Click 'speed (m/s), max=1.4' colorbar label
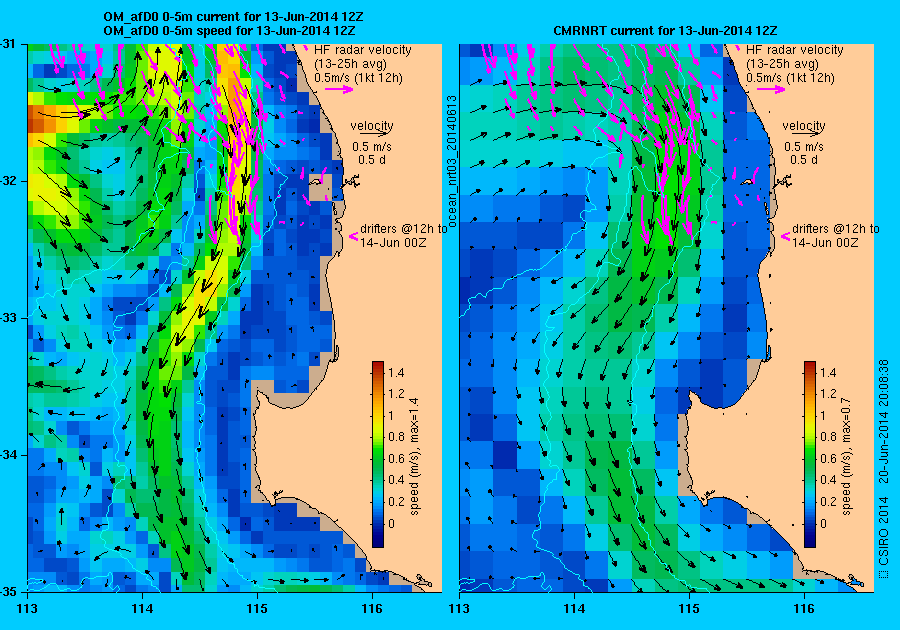Viewport: 900px width, 630px height. [414, 456]
